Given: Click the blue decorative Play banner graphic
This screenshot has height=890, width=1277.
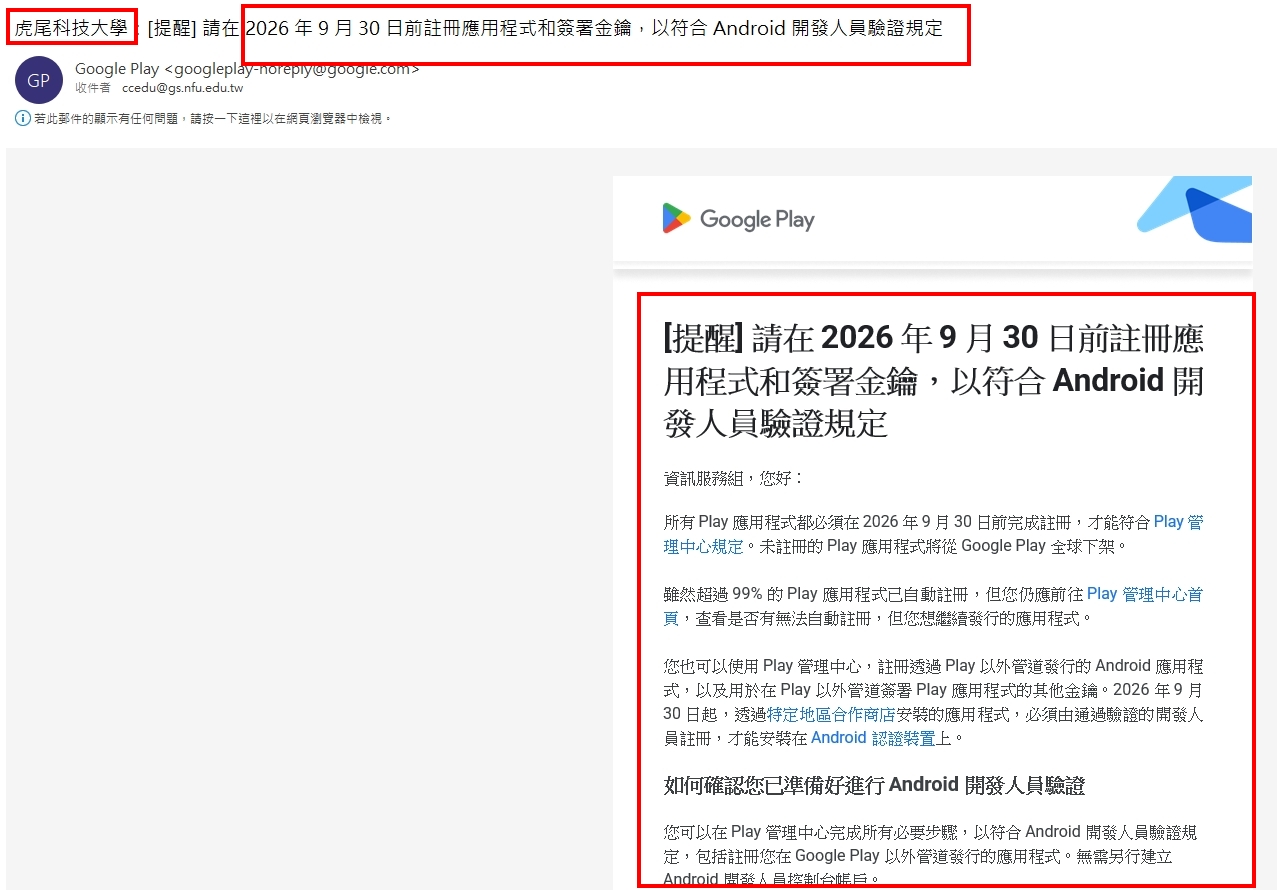Looking at the screenshot, I should point(1194,210).
